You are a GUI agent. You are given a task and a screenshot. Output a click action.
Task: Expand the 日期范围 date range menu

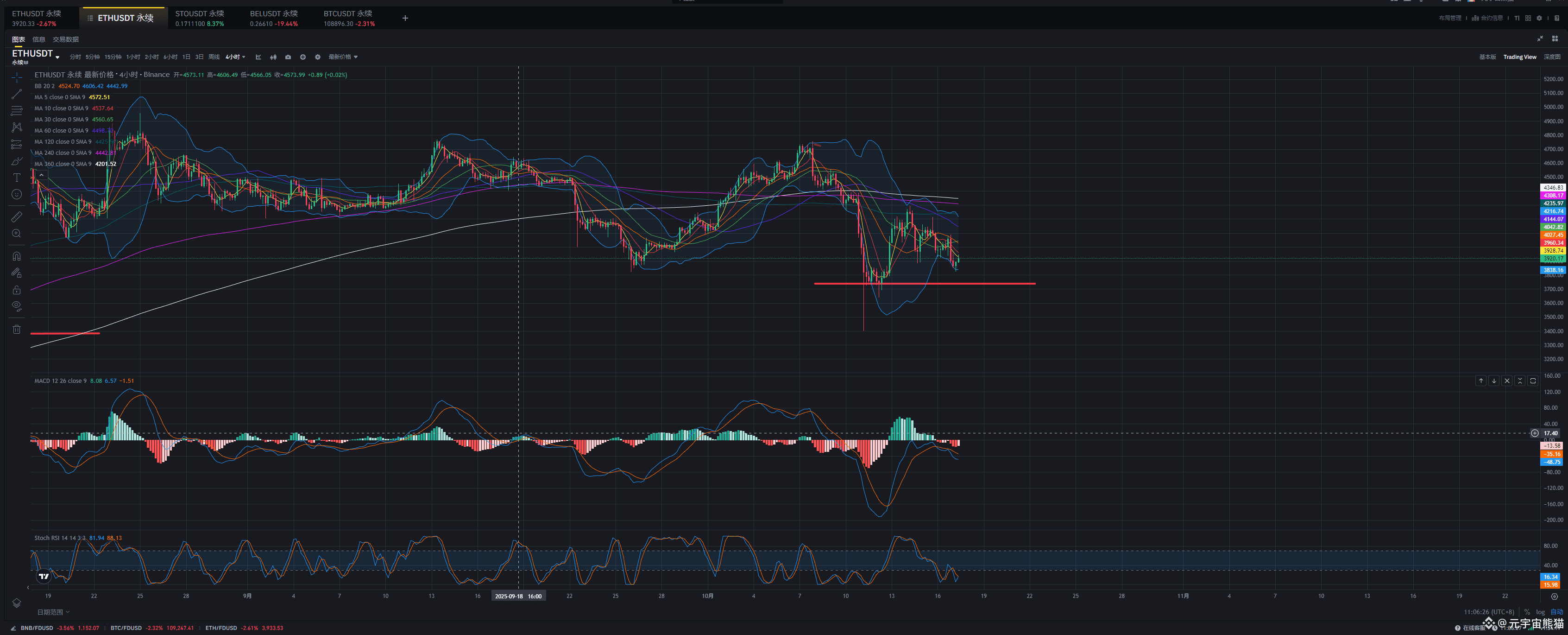pos(54,612)
